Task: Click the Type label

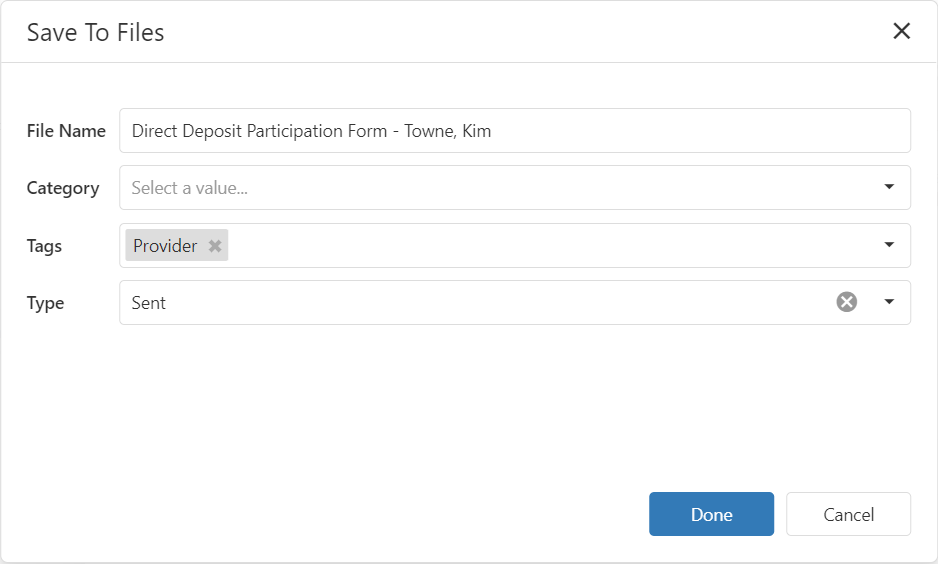Action: tap(45, 303)
